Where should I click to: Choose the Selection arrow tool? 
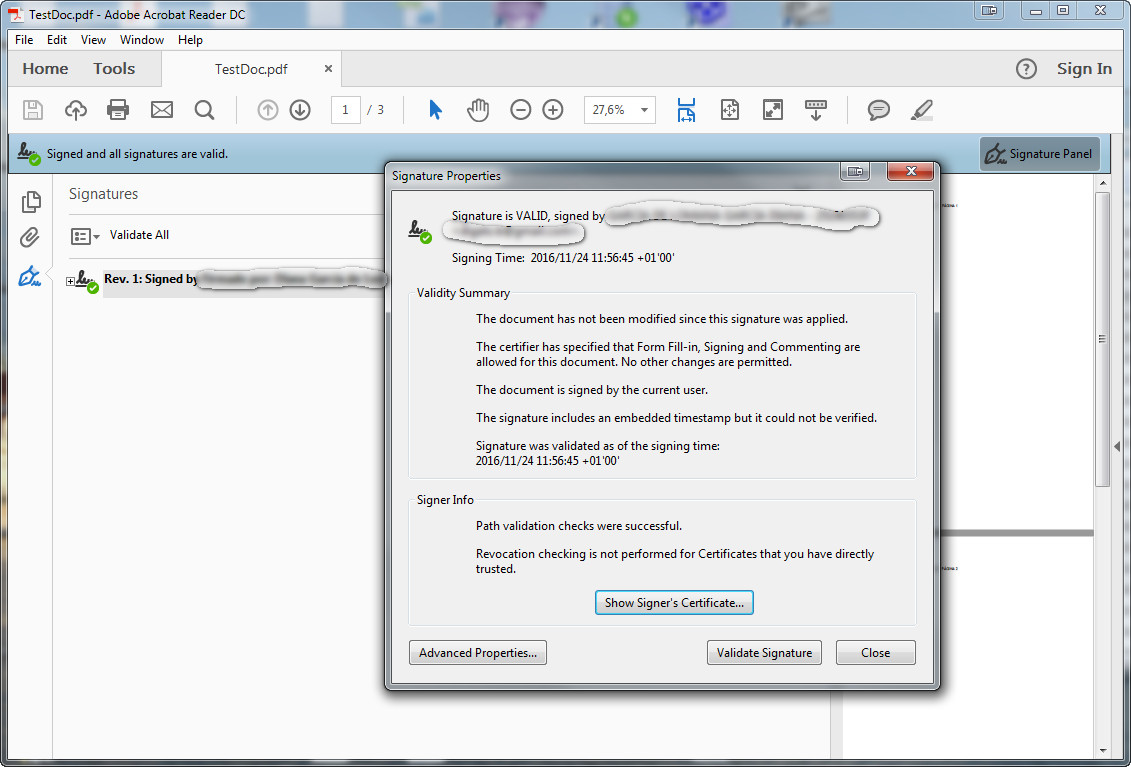(435, 110)
